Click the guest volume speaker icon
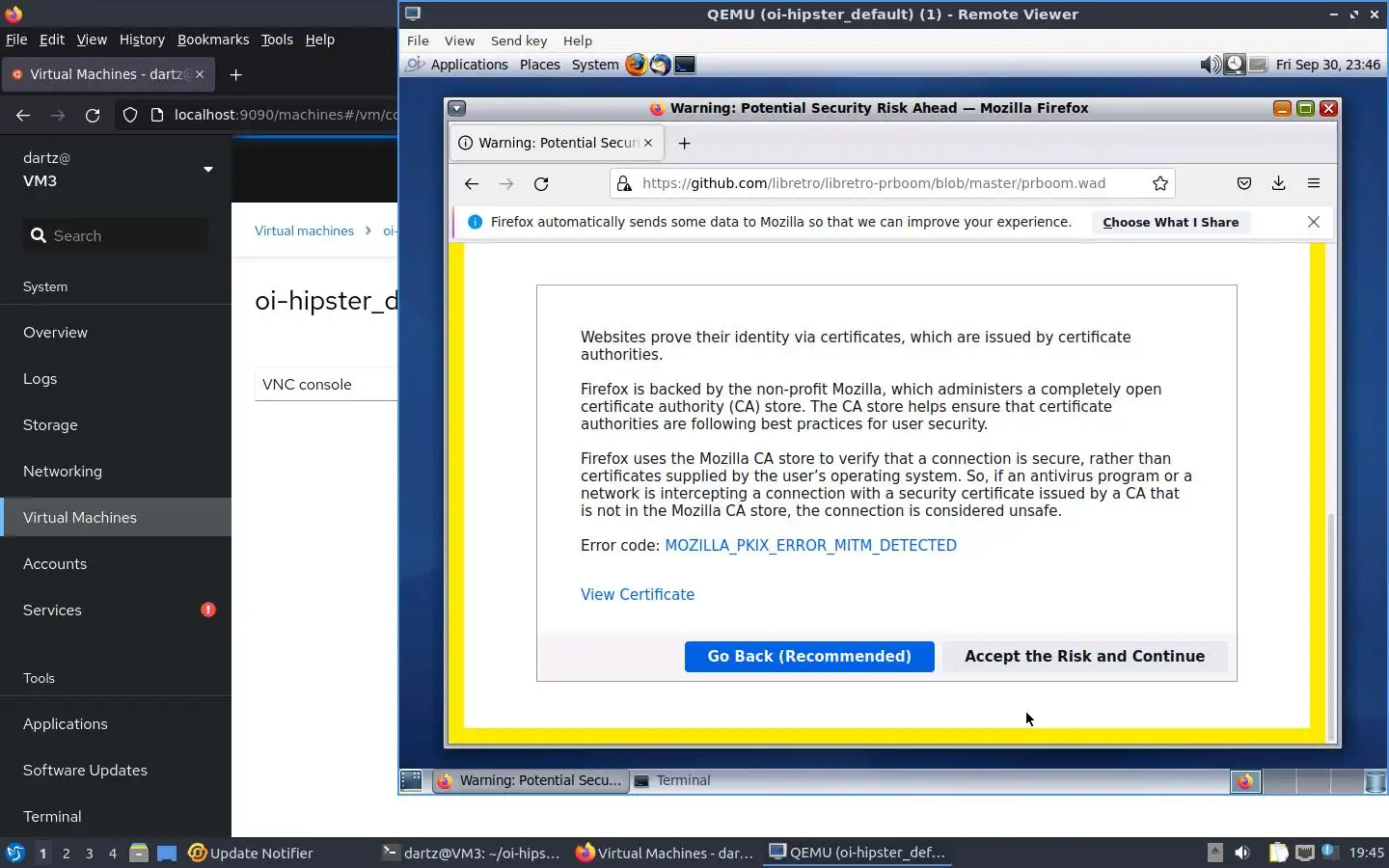1389x868 pixels. [x=1210, y=65]
